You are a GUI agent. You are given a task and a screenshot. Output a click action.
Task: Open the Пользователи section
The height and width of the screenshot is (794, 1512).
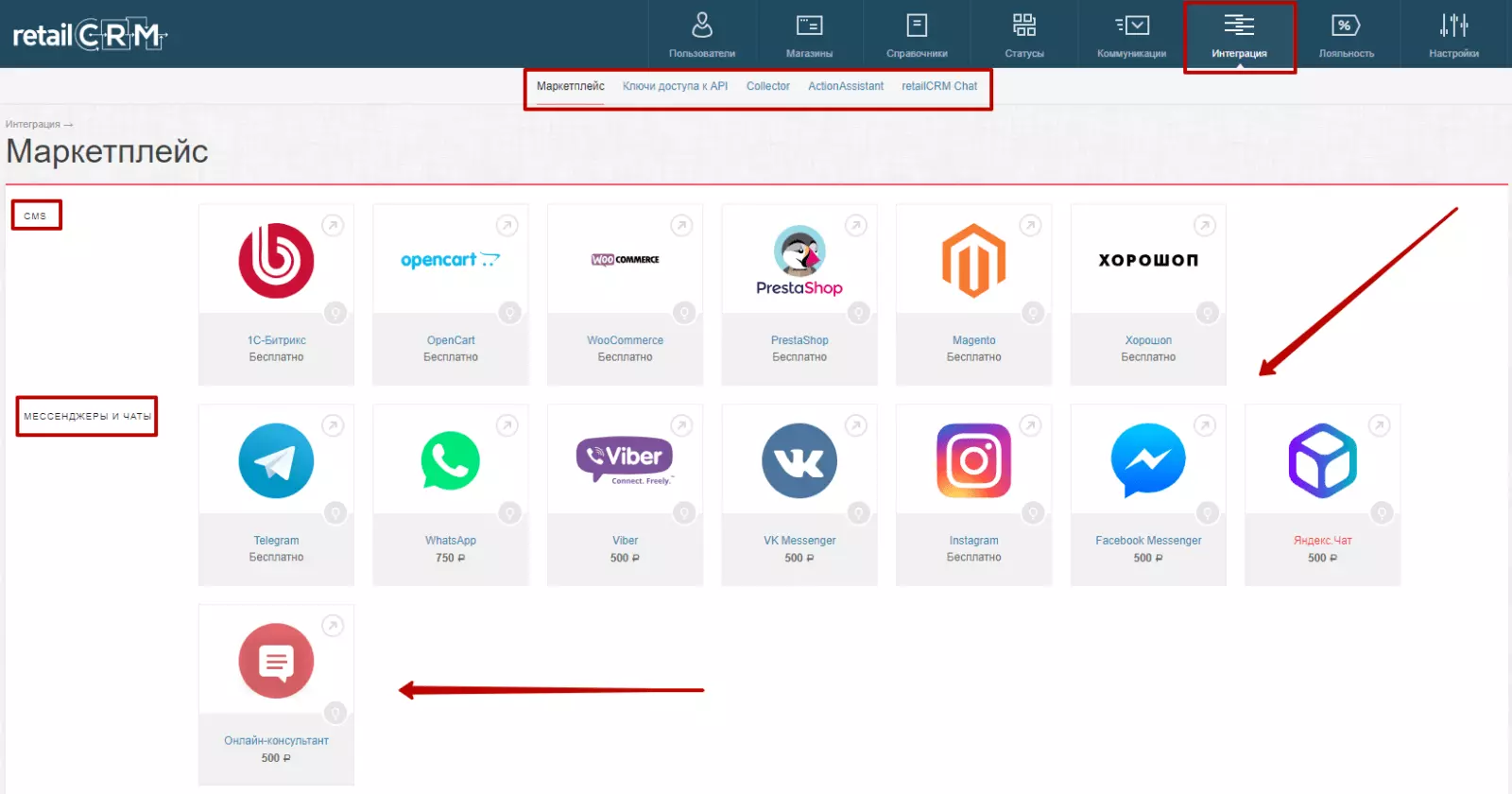coord(702,34)
